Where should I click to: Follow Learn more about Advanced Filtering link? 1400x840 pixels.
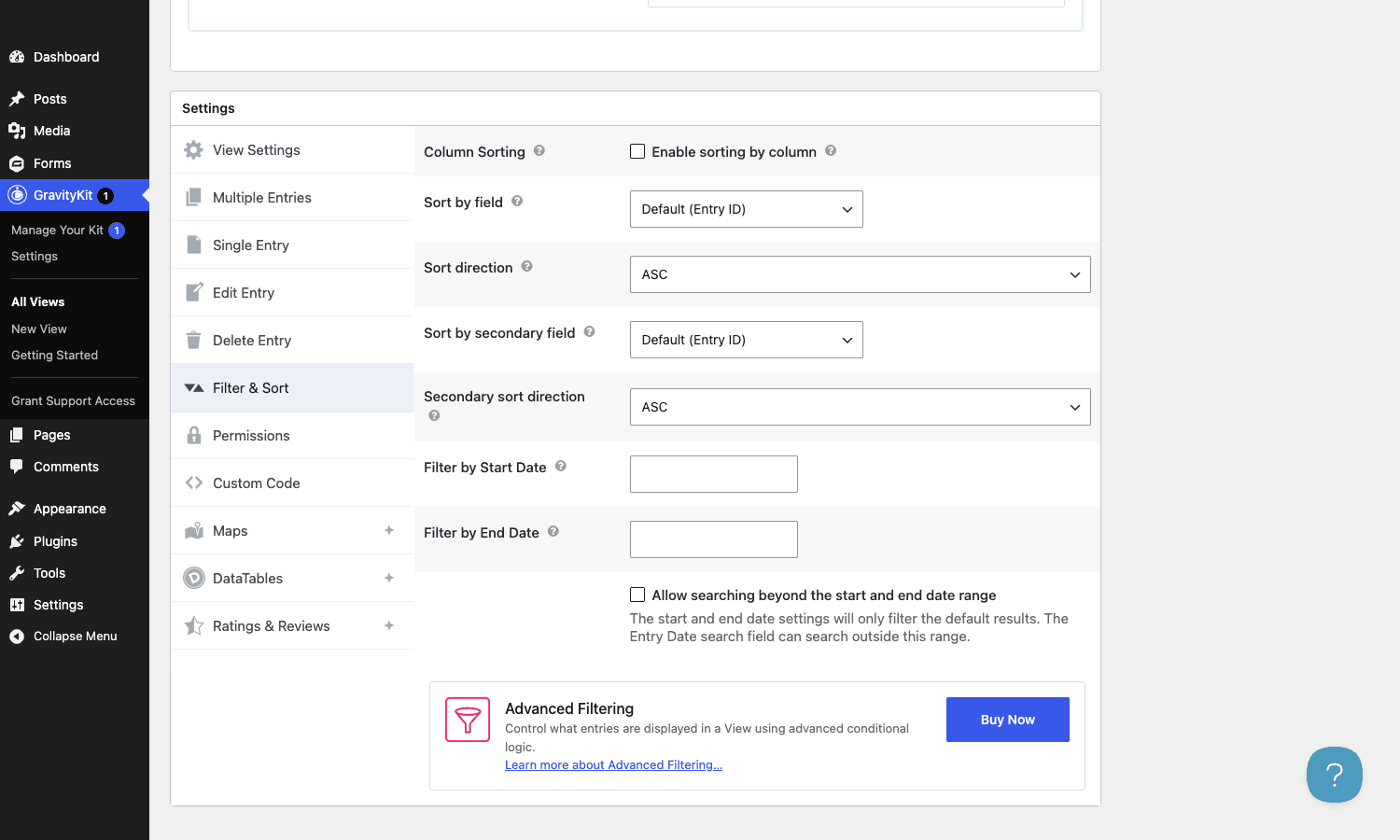(613, 765)
